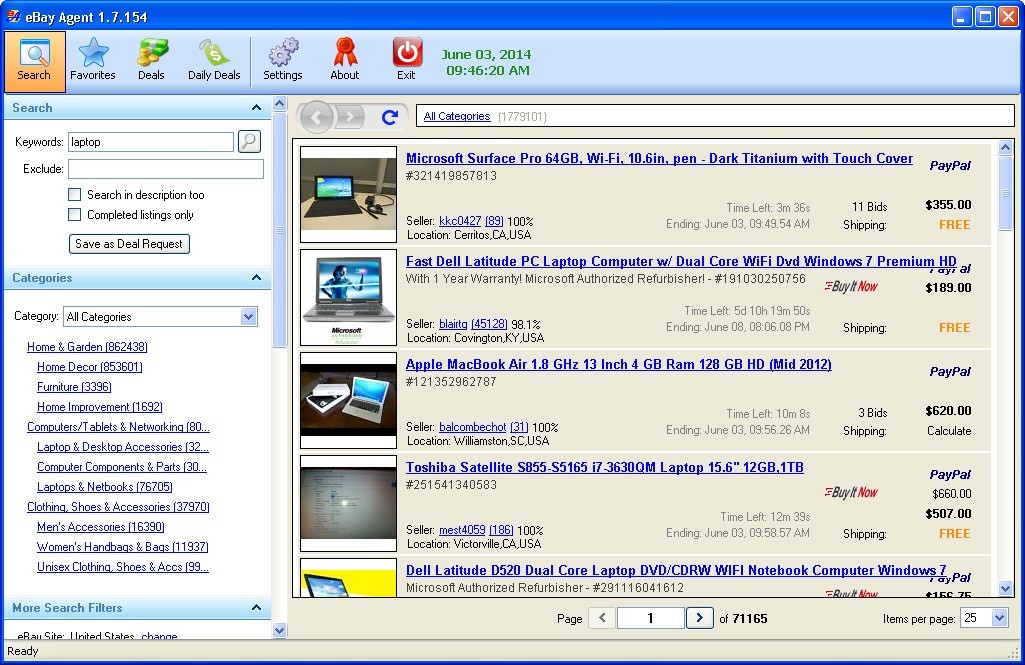Click Buy It Now icon on the Toshiba listing
The image size is (1025, 665).
(x=850, y=493)
